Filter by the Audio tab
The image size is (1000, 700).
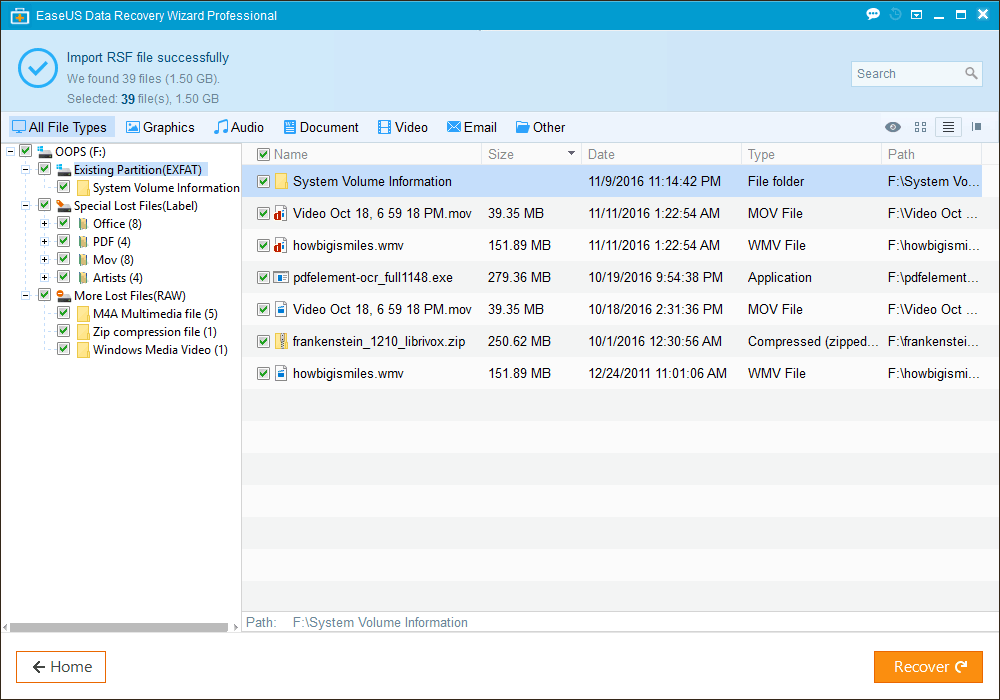click(x=239, y=127)
